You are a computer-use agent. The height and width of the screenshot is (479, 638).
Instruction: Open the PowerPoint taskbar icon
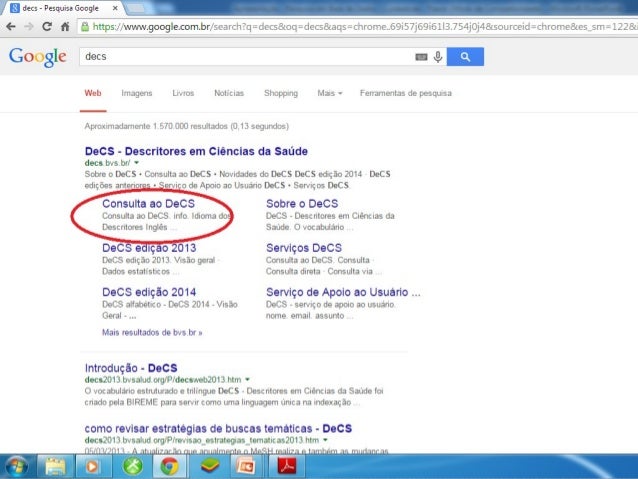coord(247,466)
